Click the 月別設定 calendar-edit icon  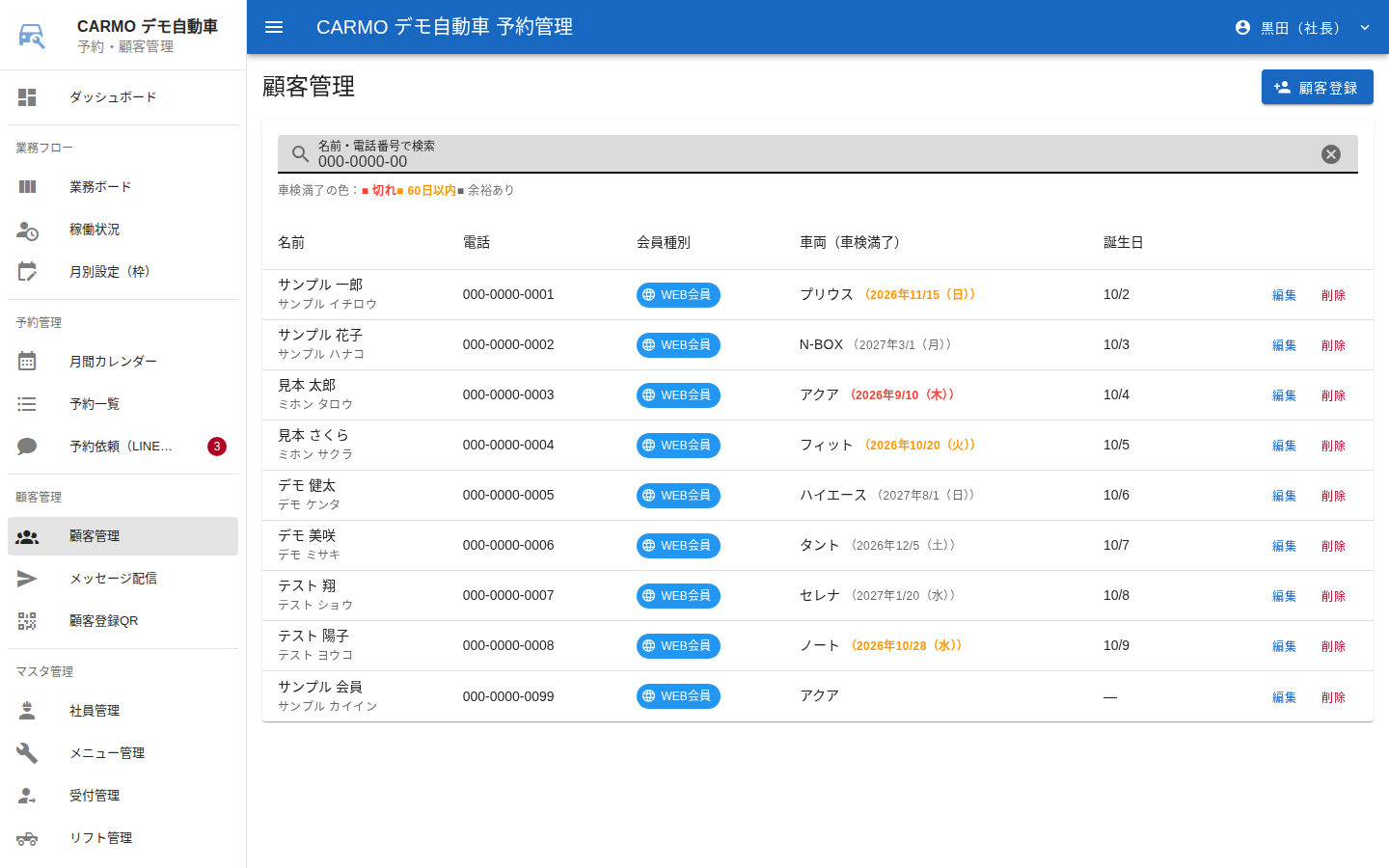27,272
